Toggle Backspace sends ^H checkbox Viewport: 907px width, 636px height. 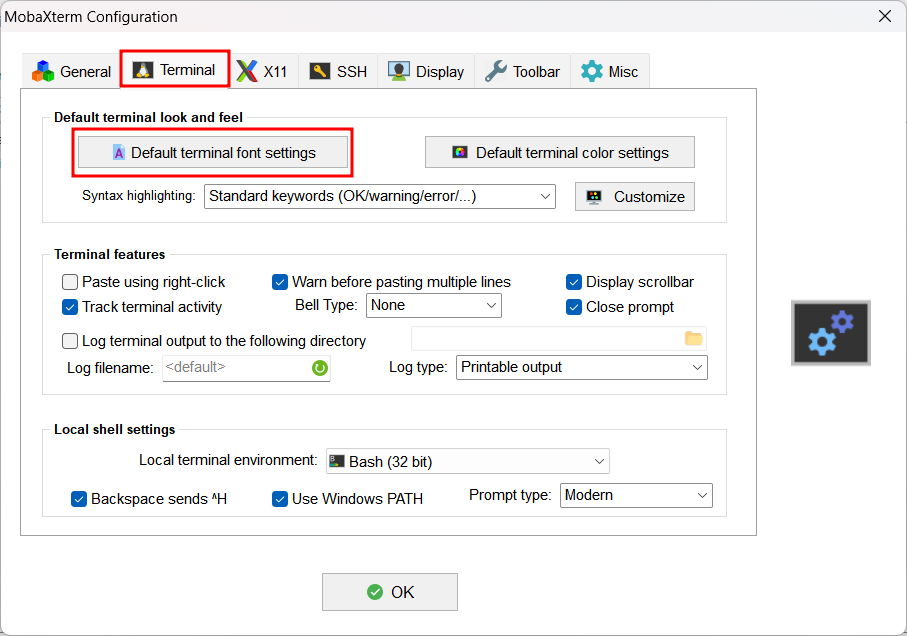point(79,499)
